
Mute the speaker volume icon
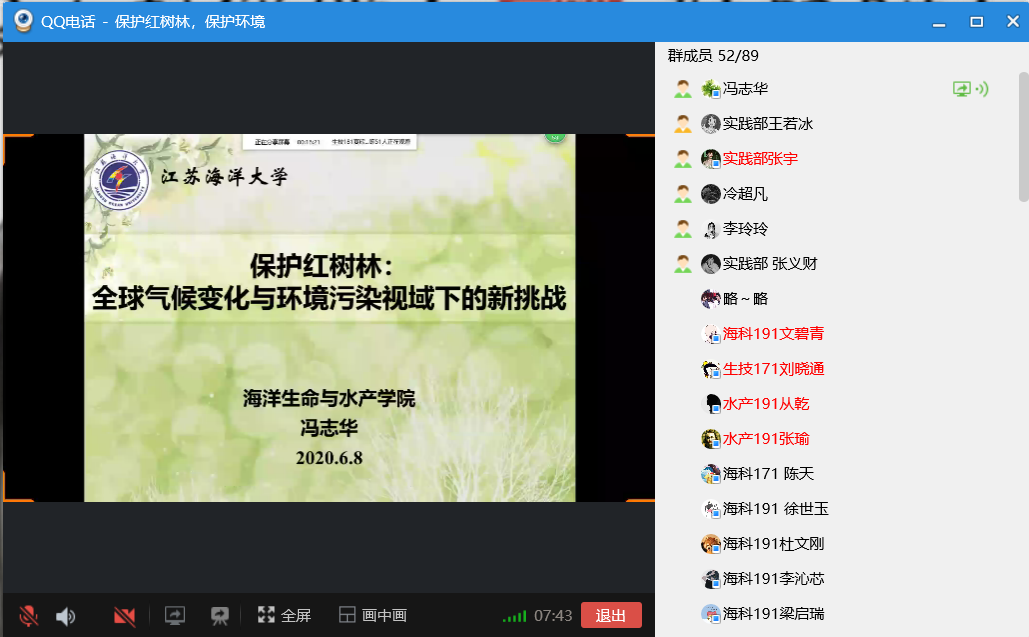[x=66, y=616]
